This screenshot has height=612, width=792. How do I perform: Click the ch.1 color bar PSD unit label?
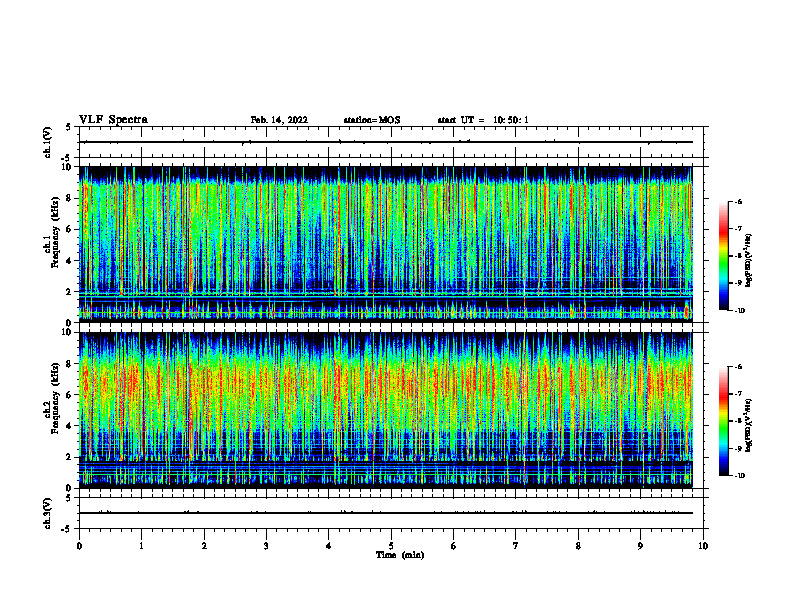pos(749,261)
